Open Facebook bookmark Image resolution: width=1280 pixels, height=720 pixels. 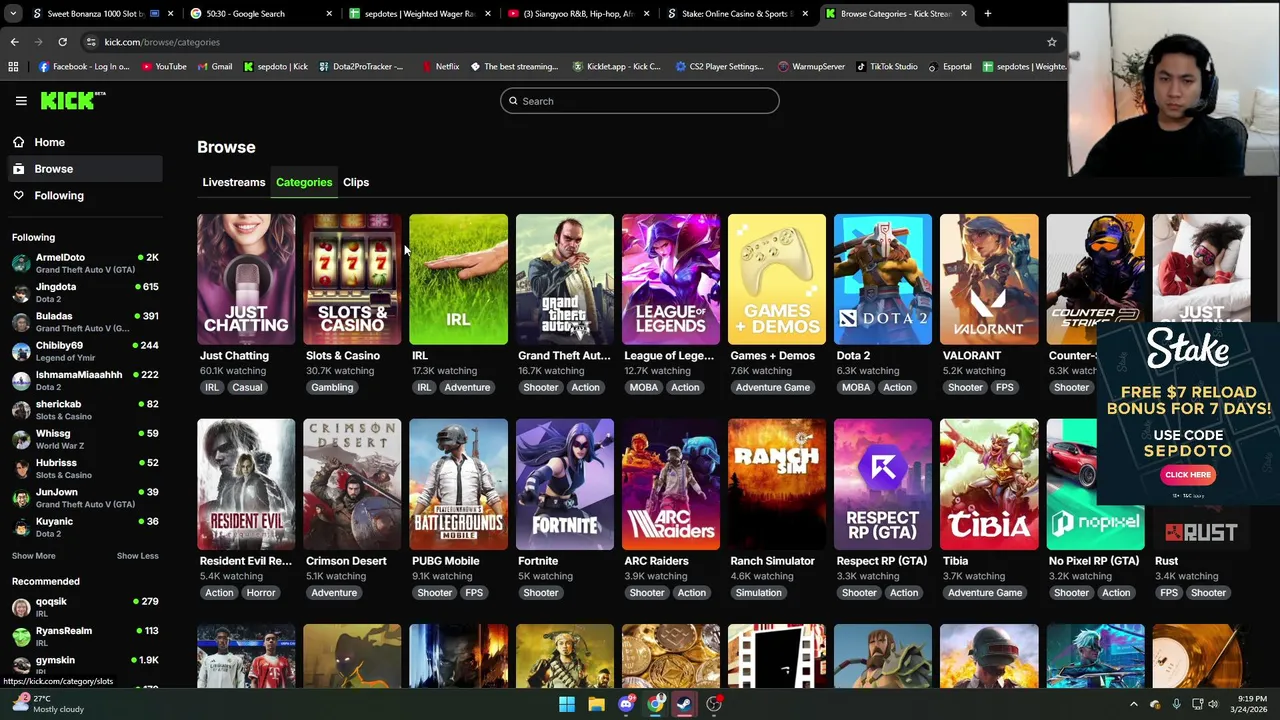pyautogui.click(x=84, y=66)
